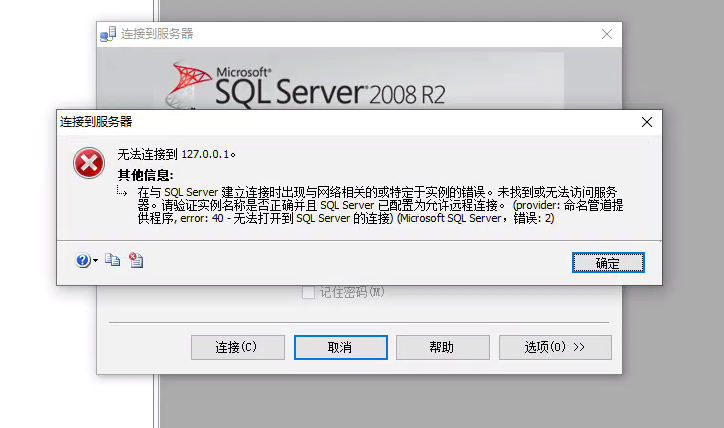Viewport: 724px width, 428px height.
Task: Expand 选项(O) >> options
Action: click(555, 347)
